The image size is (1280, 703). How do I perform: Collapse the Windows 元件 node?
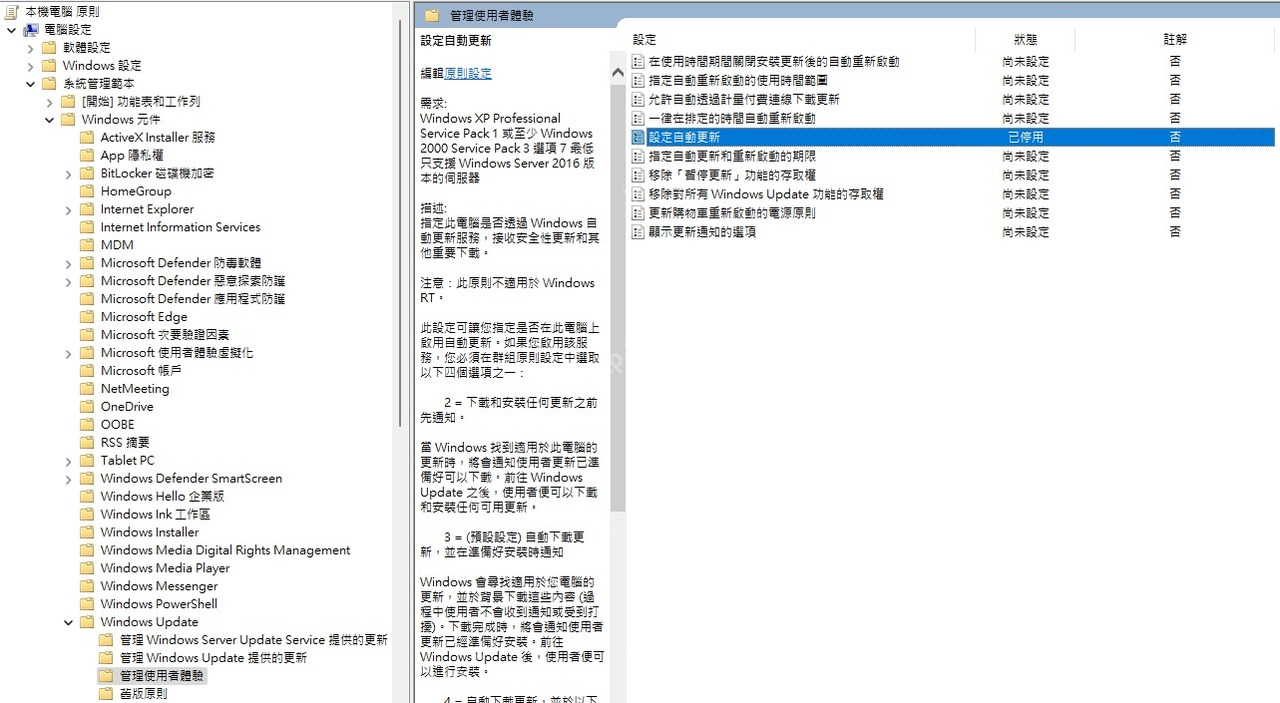point(49,120)
